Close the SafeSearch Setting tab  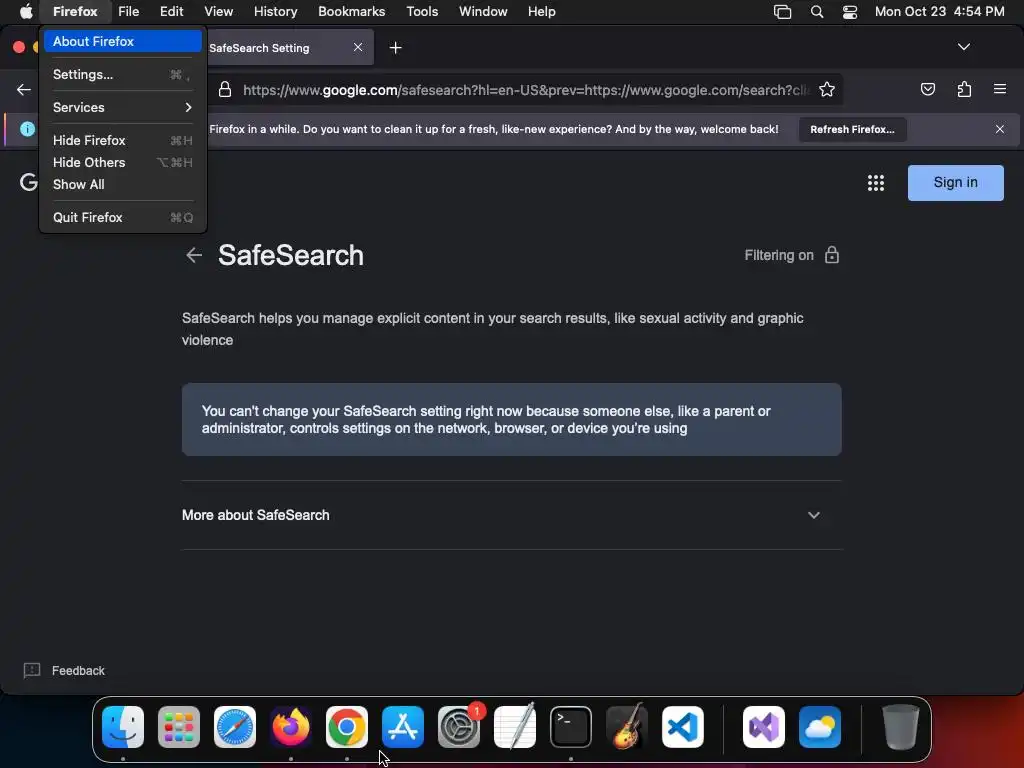[358, 47]
